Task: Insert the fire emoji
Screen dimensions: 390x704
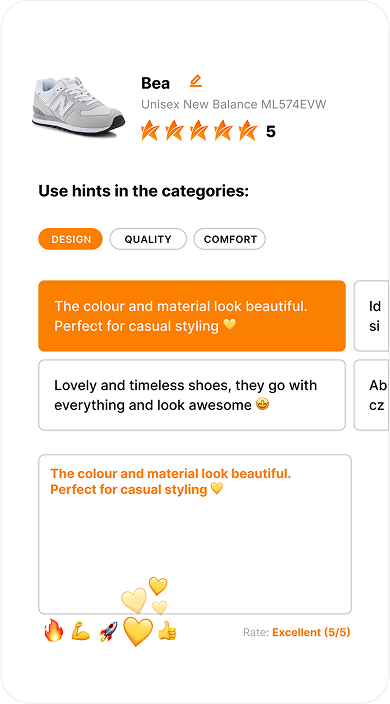Action: (53, 630)
